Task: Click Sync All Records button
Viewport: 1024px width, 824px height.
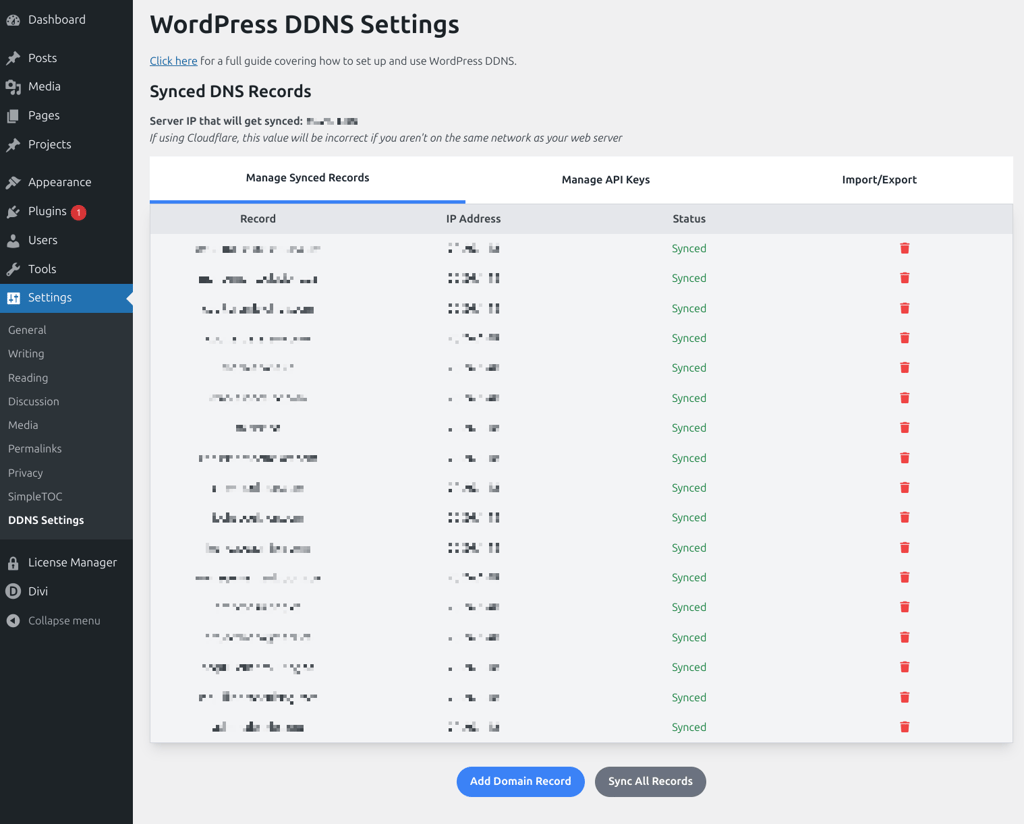Action: click(650, 782)
